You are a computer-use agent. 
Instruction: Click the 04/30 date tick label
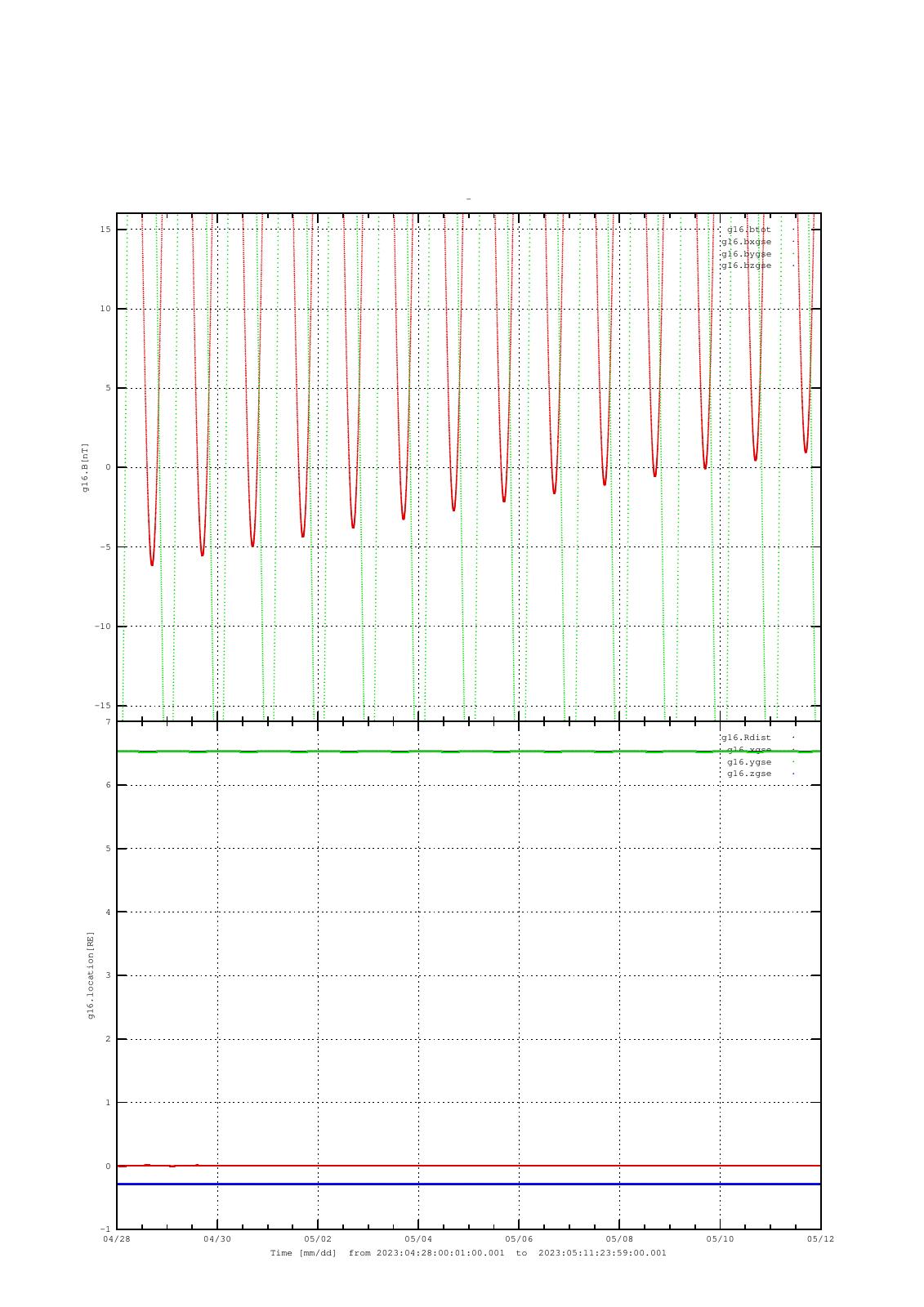click(x=217, y=1238)
